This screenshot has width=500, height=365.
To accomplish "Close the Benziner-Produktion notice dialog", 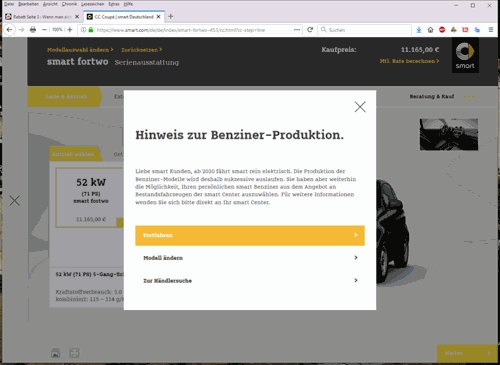I will pyautogui.click(x=360, y=107).
